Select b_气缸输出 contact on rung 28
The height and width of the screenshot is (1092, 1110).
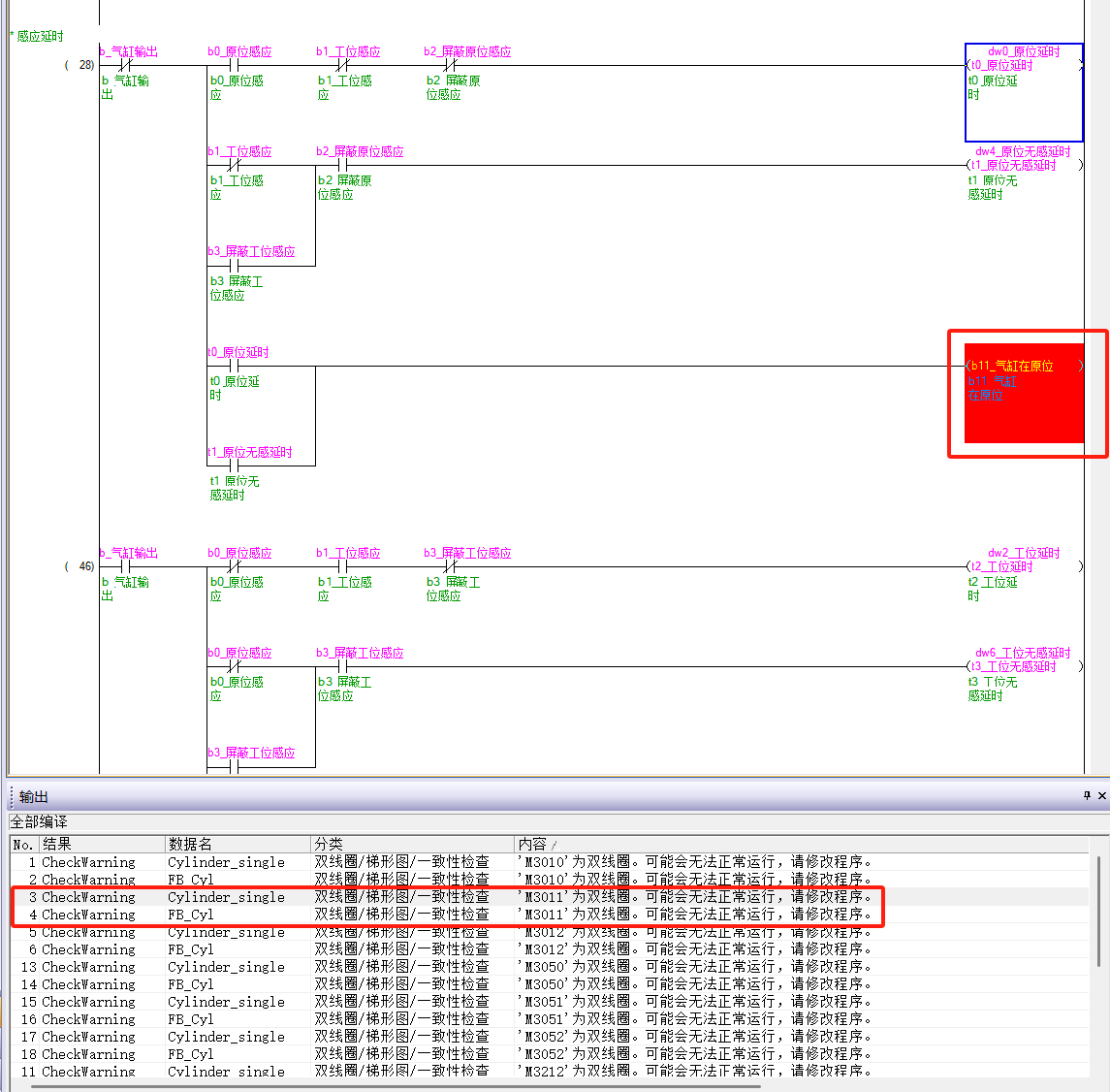point(125,66)
